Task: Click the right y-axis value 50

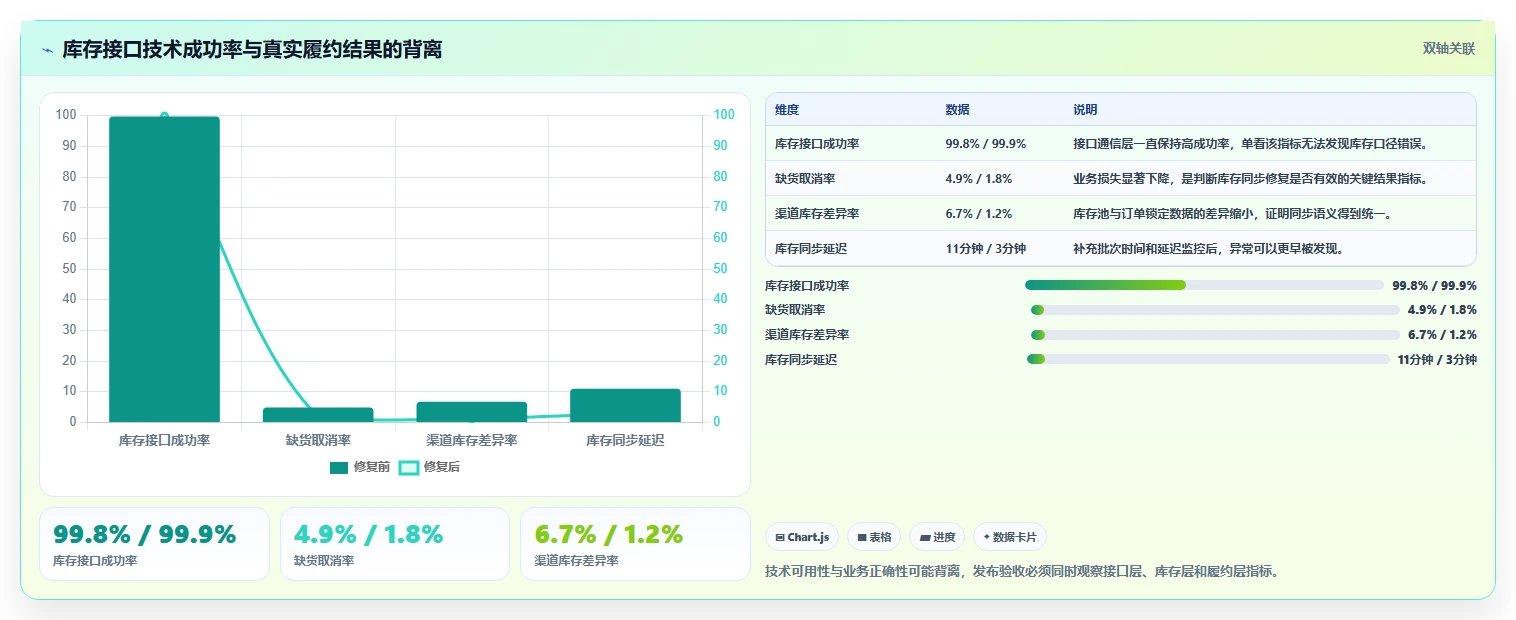Action: coord(720,269)
